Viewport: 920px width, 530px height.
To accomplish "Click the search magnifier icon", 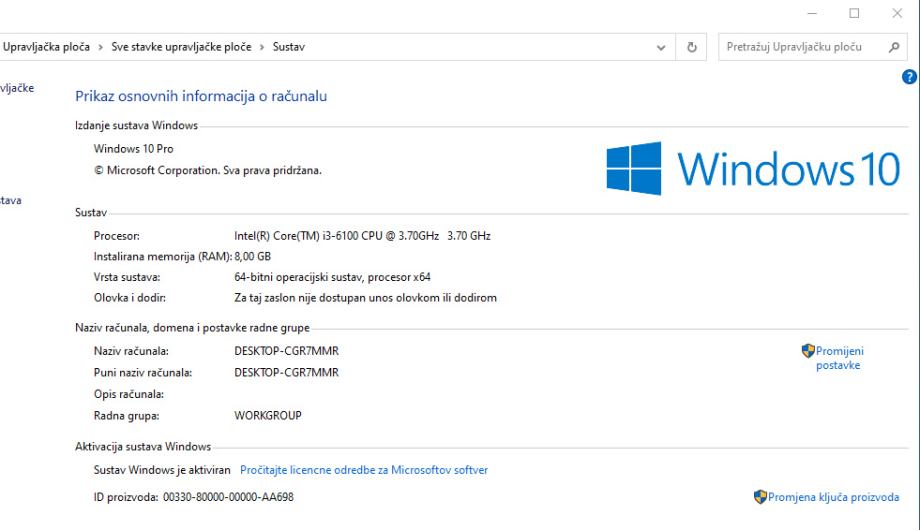I will coord(894,47).
